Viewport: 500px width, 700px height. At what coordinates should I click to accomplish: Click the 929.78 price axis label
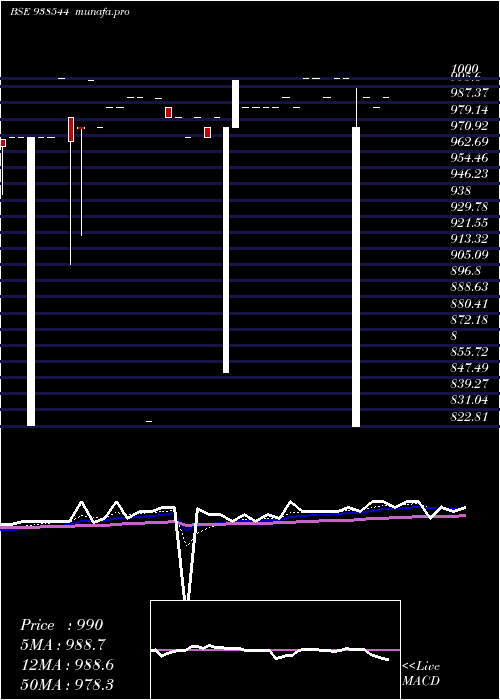click(x=469, y=206)
